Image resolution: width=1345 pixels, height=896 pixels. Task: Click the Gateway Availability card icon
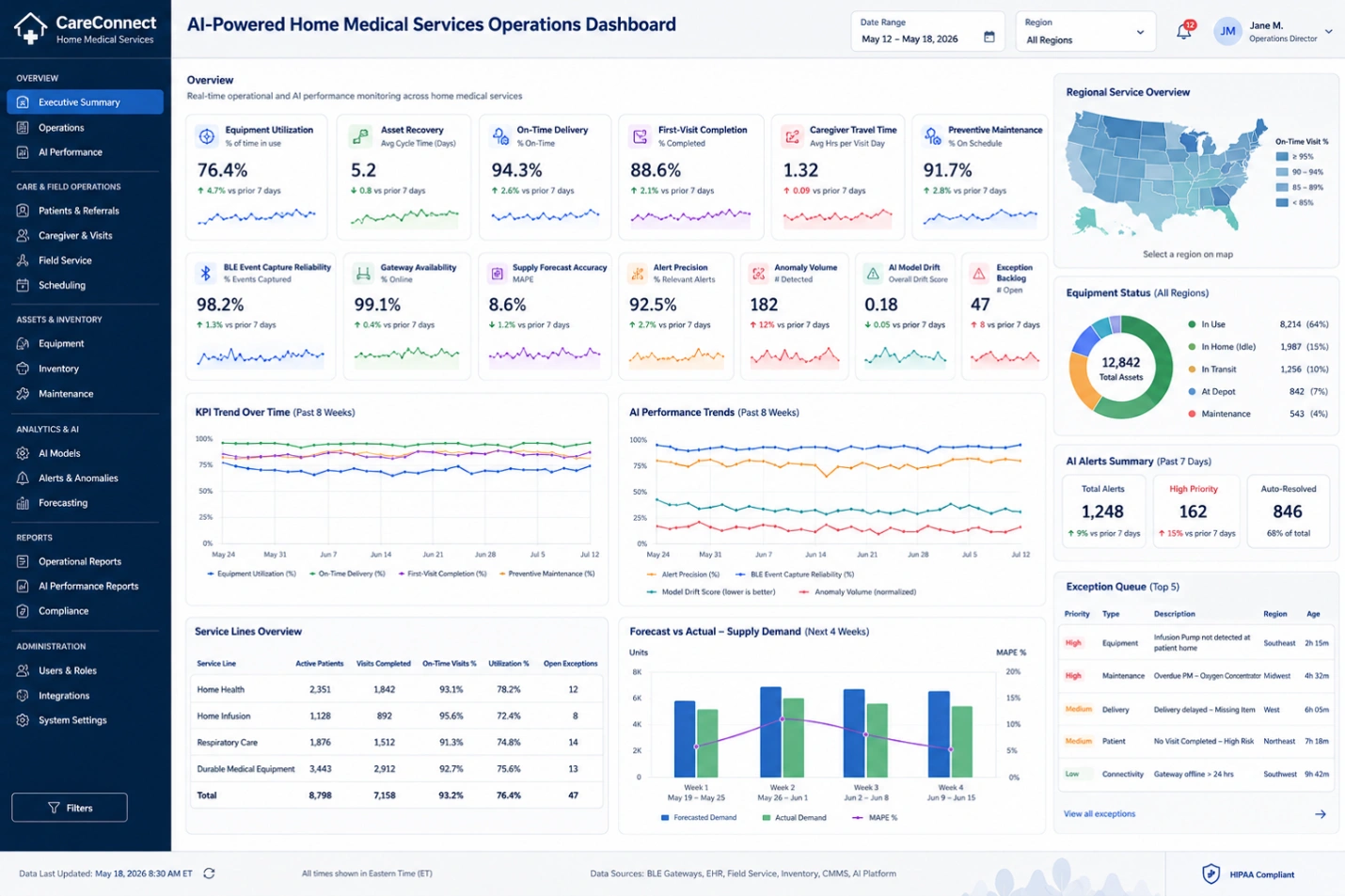tap(363, 274)
